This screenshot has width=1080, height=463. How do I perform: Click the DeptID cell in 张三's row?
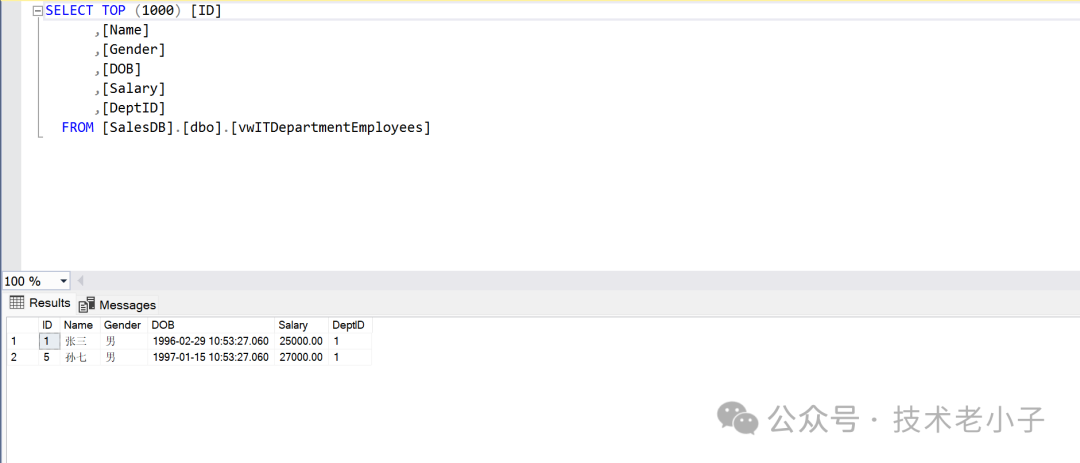[350, 341]
